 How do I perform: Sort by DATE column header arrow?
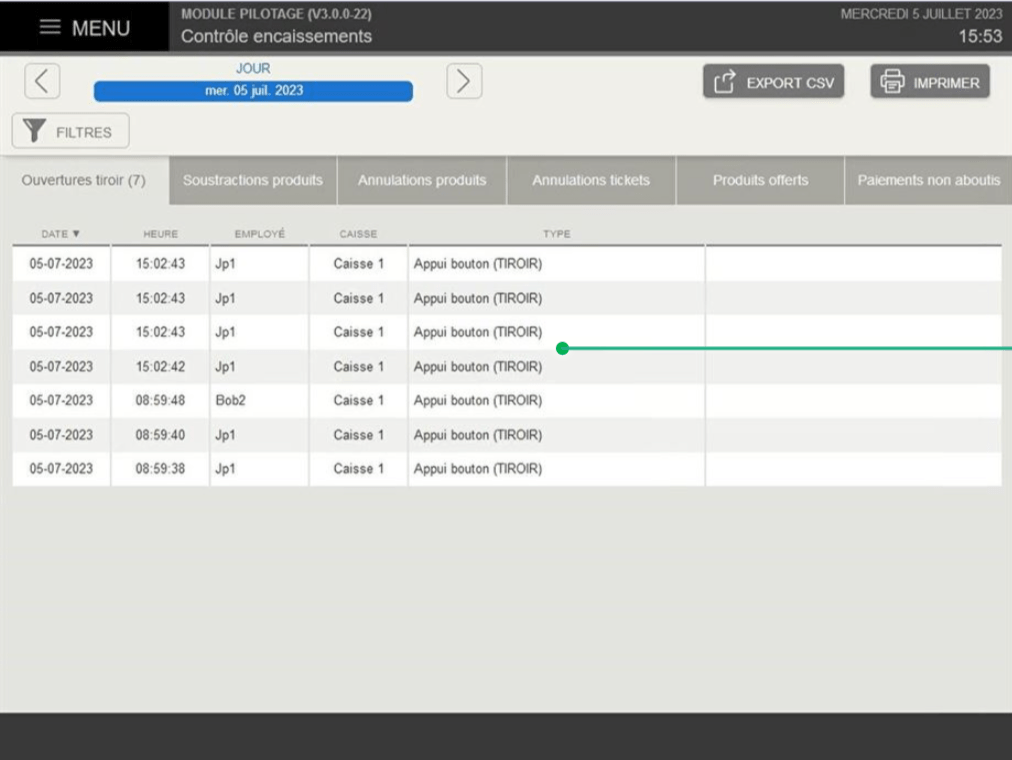click(76, 234)
